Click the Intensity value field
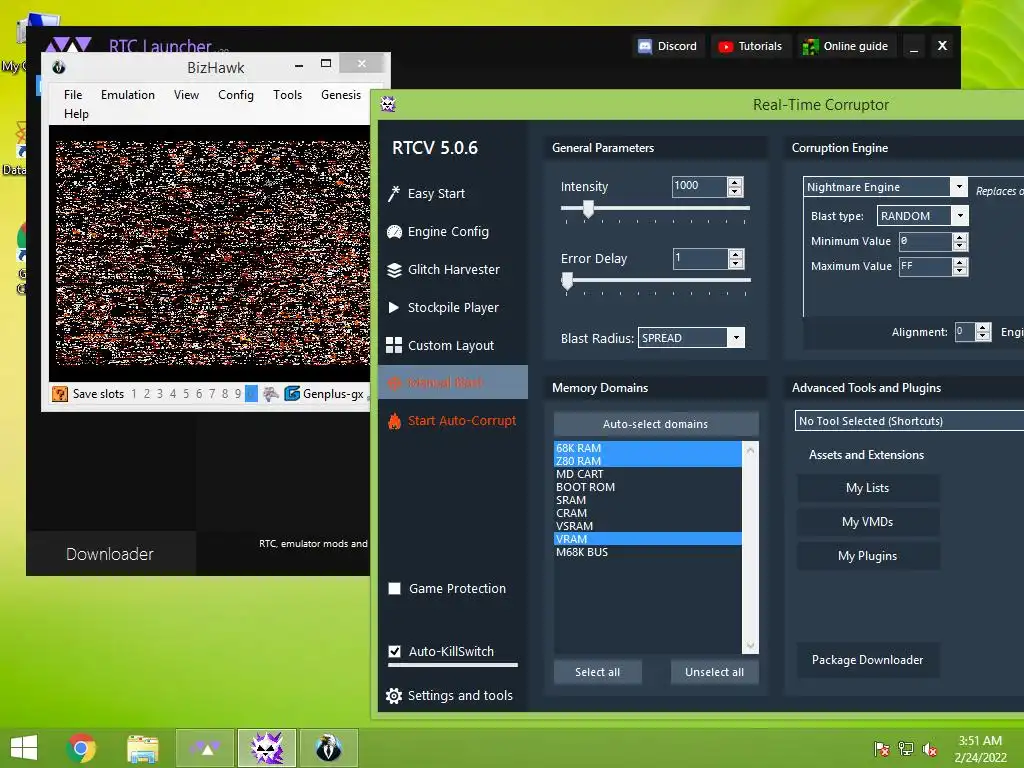Image resolution: width=1024 pixels, height=768 pixels. pyautogui.click(x=699, y=187)
